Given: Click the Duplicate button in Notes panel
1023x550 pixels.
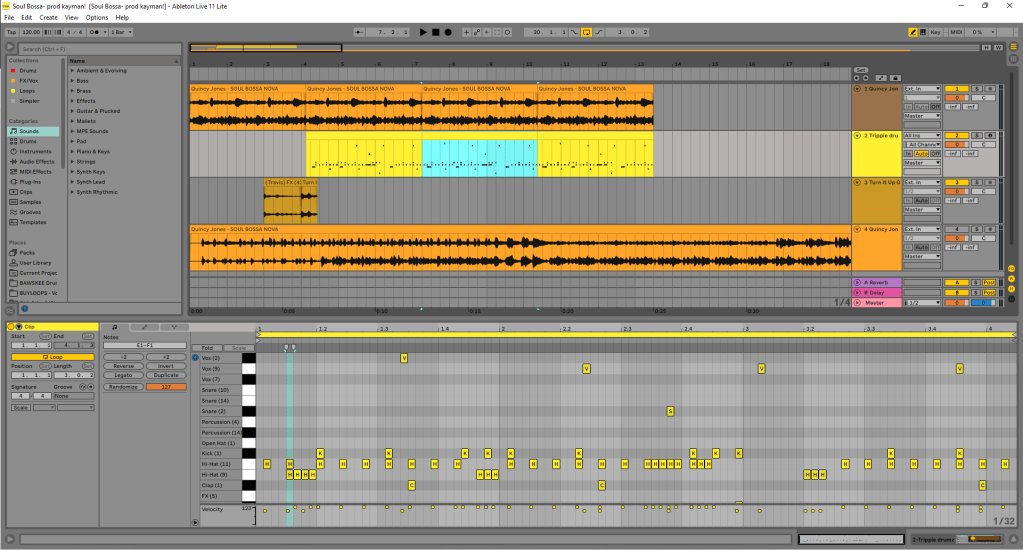Looking at the screenshot, I should click(x=166, y=375).
